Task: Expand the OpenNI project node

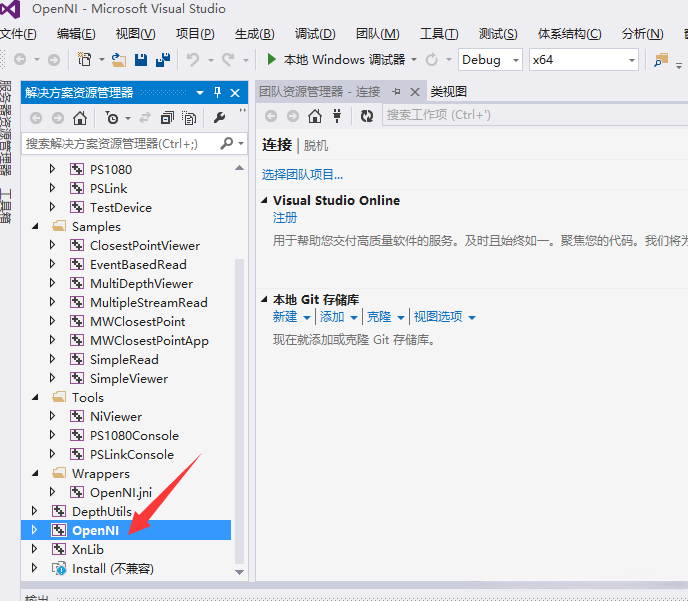Action: (x=34, y=530)
